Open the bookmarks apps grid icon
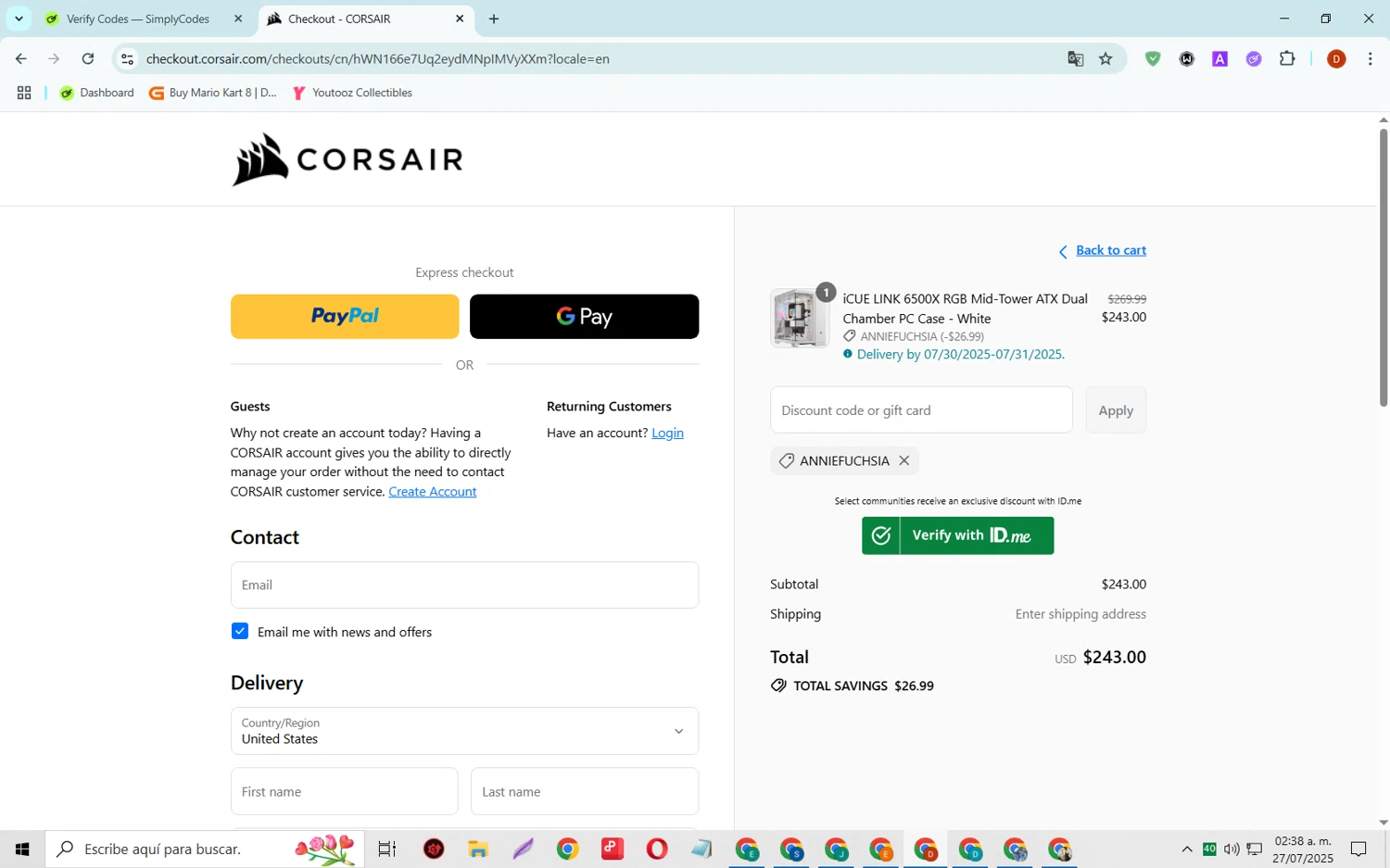The width and height of the screenshot is (1390, 868). (24, 93)
